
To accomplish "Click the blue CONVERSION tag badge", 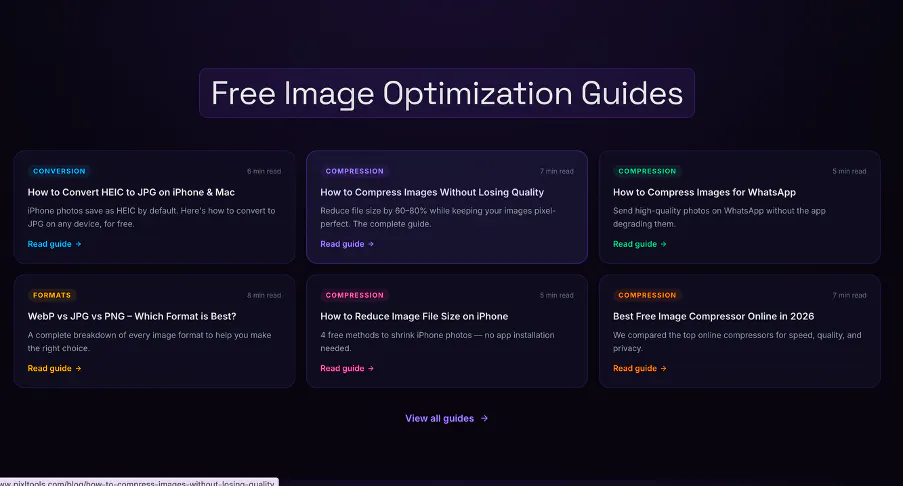I will (59, 171).
